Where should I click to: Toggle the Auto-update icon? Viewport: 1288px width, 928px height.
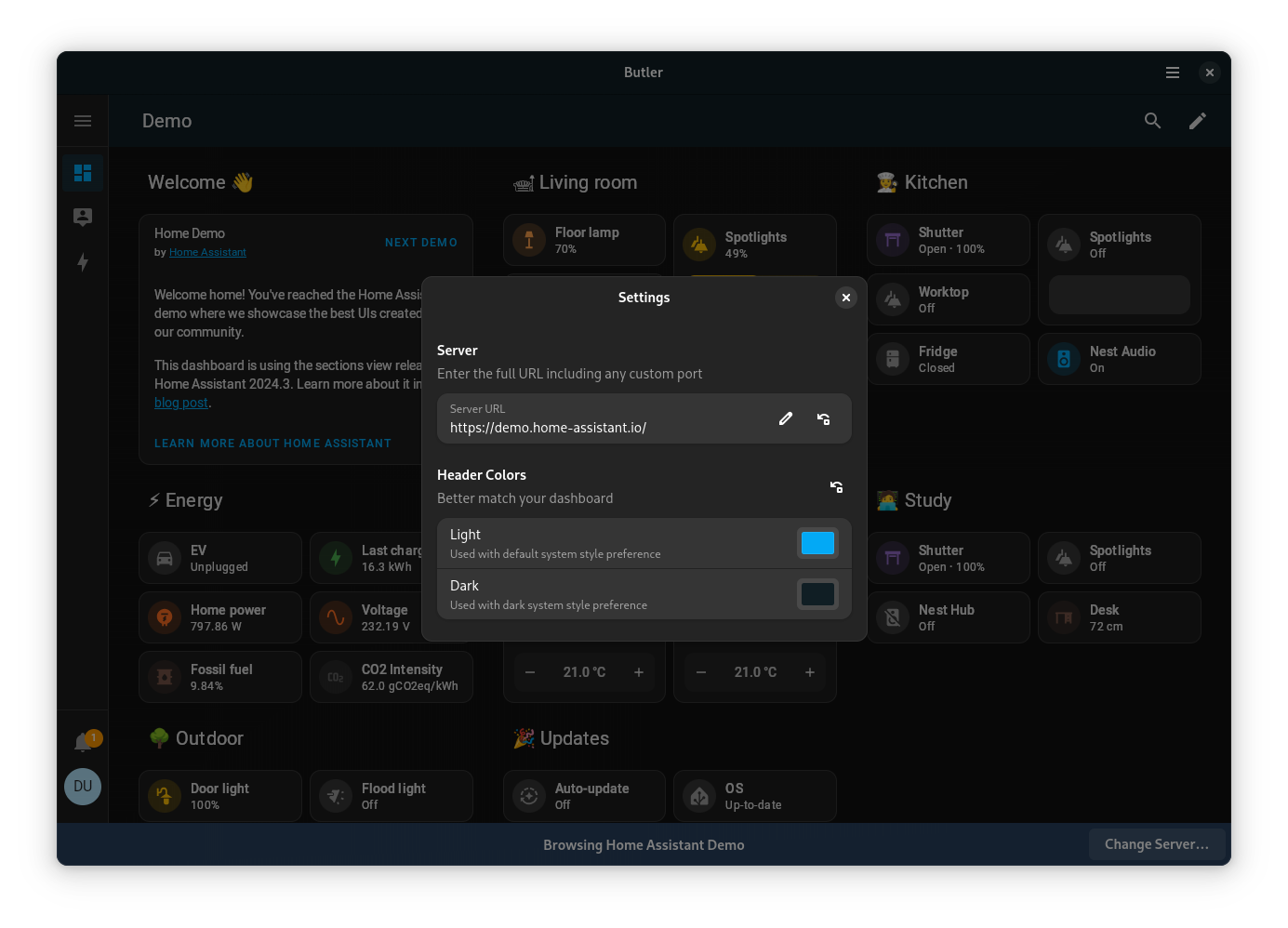pyautogui.click(x=529, y=796)
